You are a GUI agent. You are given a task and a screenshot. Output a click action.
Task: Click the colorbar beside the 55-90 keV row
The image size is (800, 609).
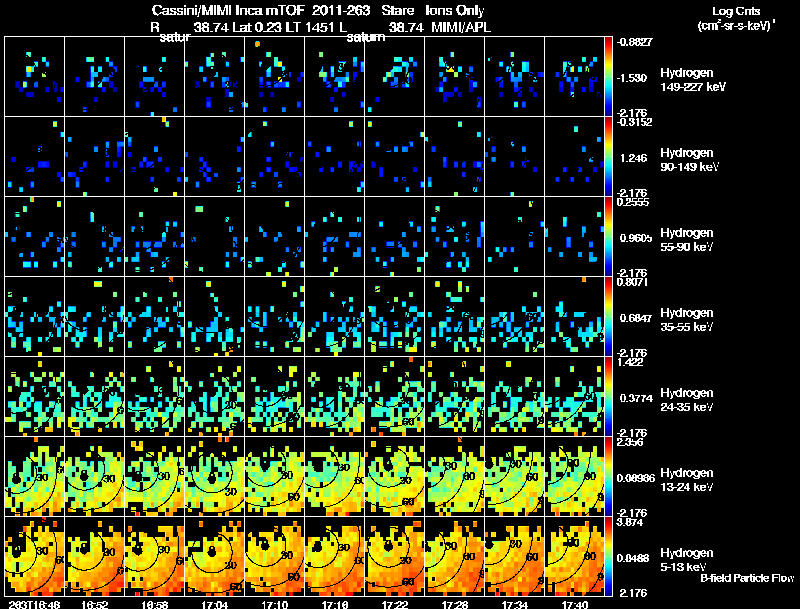(x=608, y=237)
